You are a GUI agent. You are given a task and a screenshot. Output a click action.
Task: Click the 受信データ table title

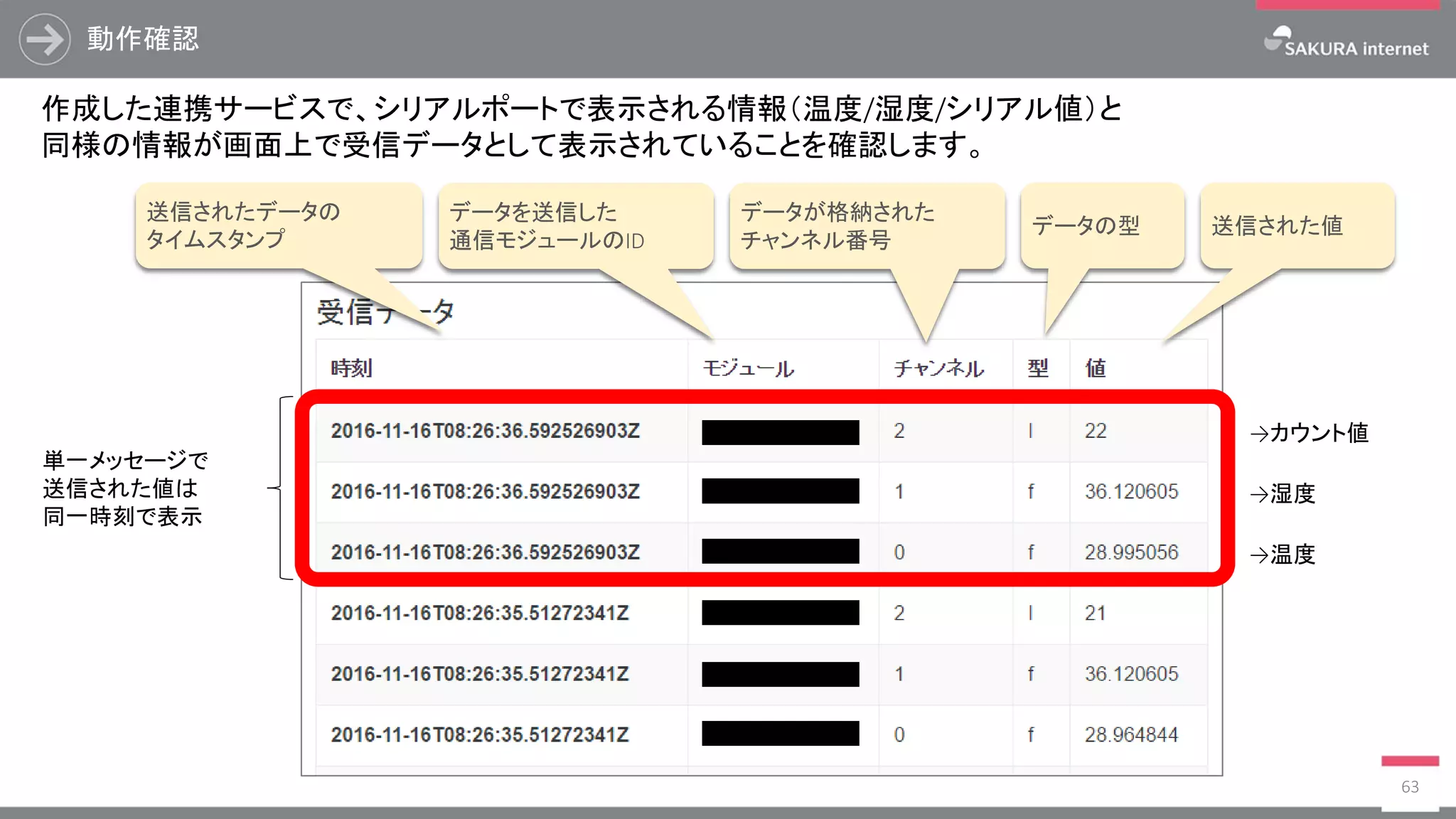(386, 312)
